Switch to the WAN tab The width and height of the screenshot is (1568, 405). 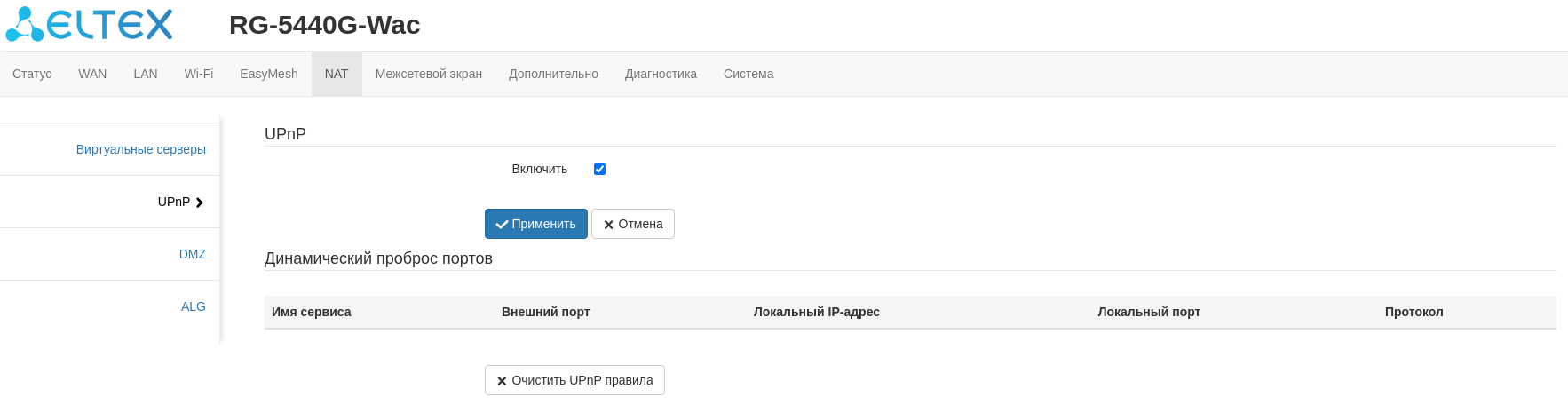pos(92,74)
